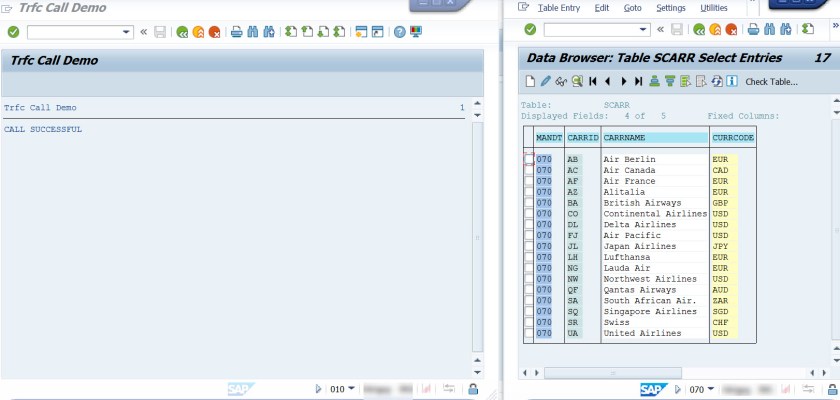The image size is (840, 400).
Task: Open the Utilities menu
Action: [714, 8]
